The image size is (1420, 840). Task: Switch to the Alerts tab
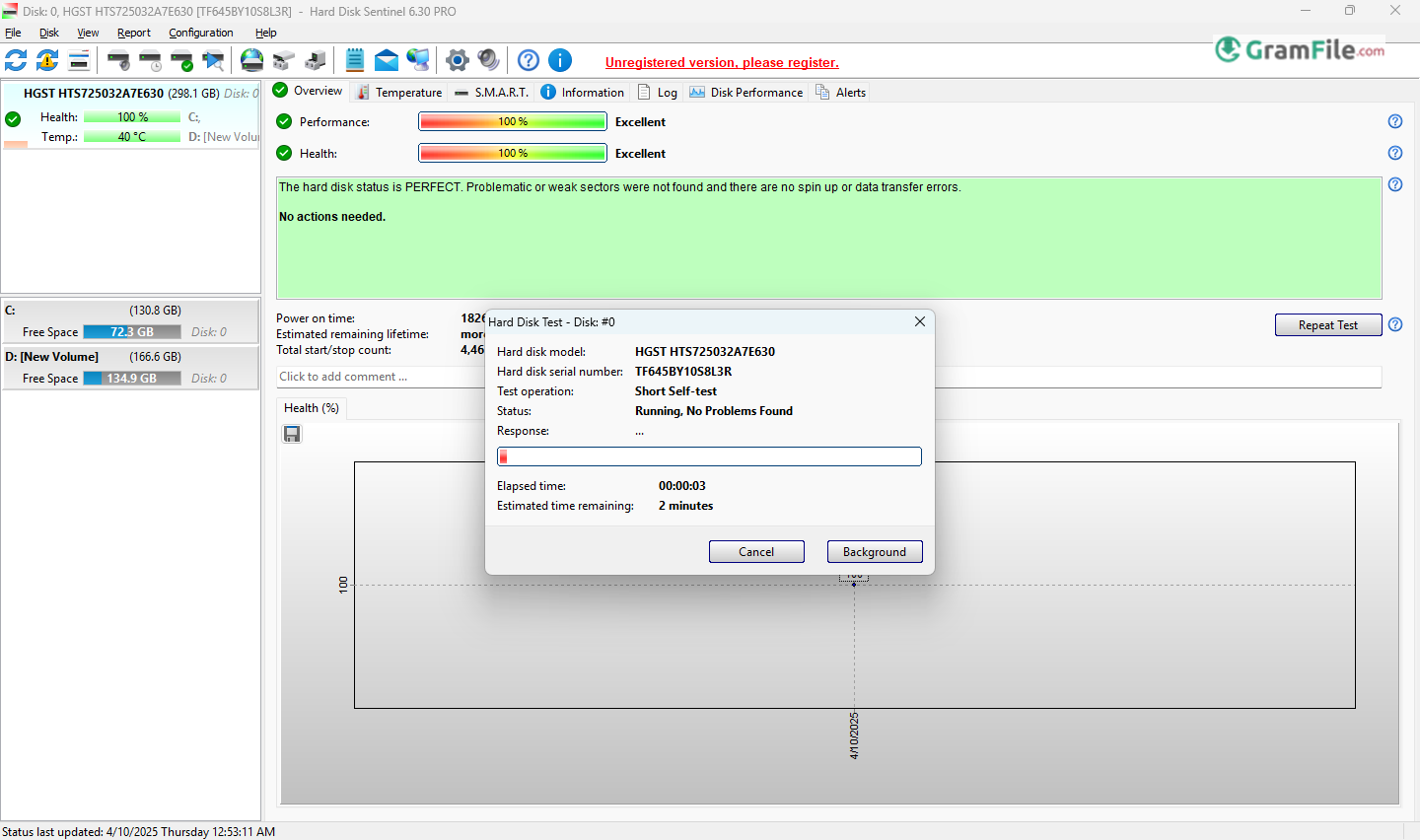pos(841,92)
